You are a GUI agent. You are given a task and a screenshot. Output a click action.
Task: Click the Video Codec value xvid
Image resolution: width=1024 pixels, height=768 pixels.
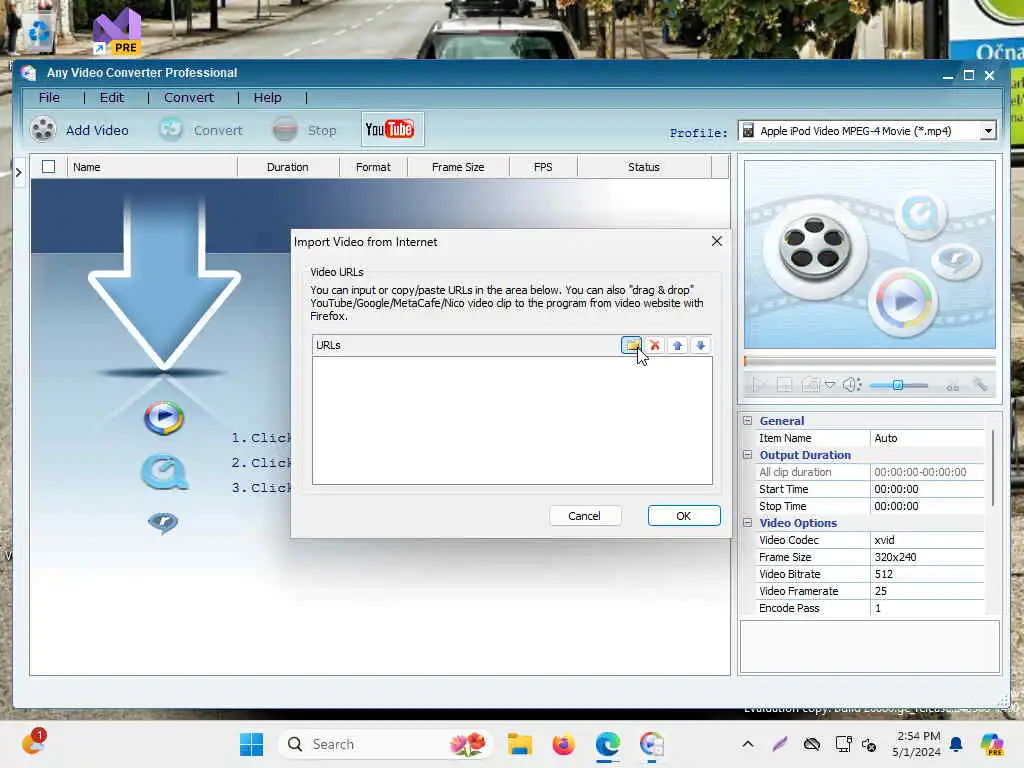click(x=927, y=540)
